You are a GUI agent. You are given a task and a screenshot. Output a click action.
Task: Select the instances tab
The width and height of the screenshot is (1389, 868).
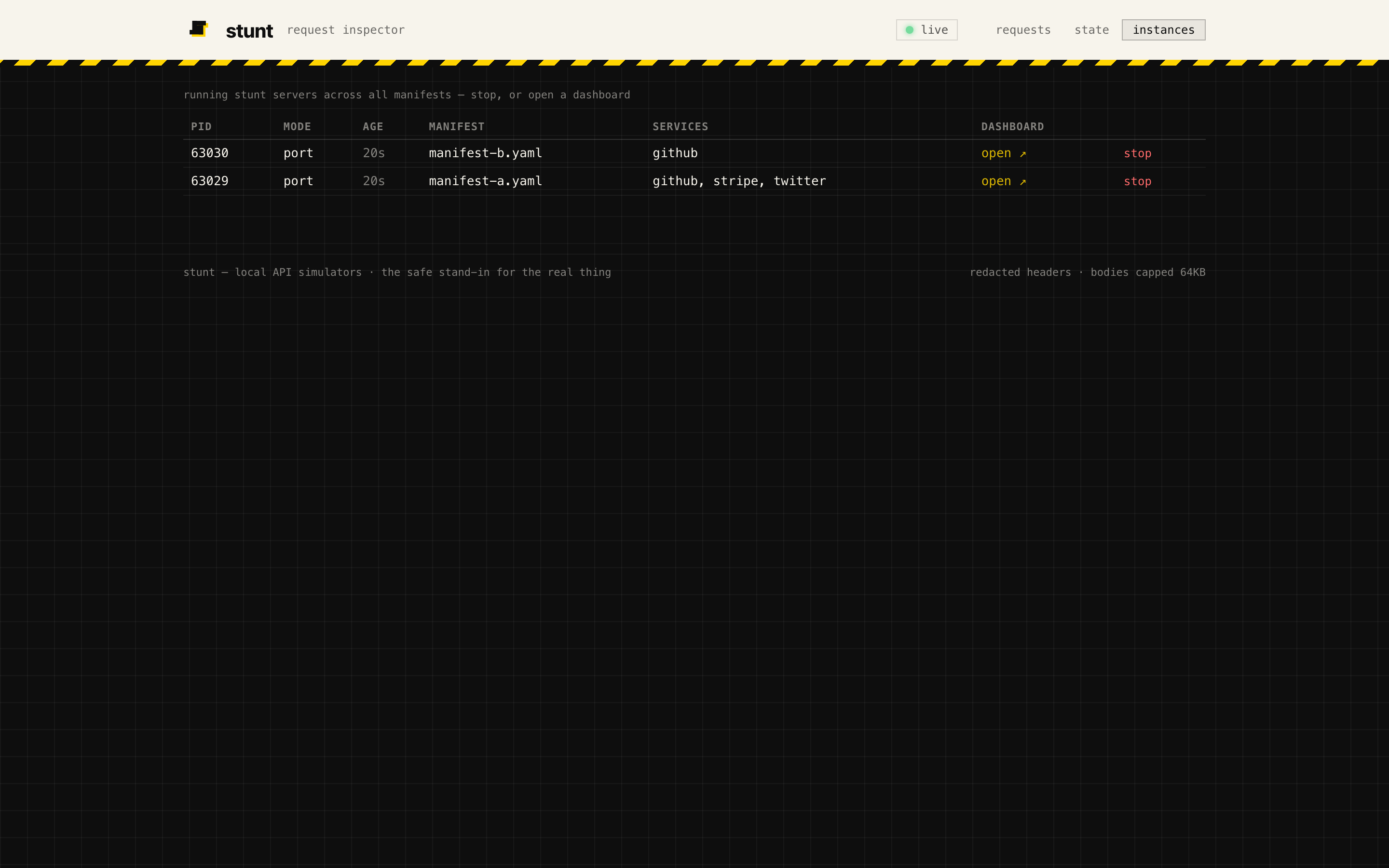pyautogui.click(x=1163, y=30)
